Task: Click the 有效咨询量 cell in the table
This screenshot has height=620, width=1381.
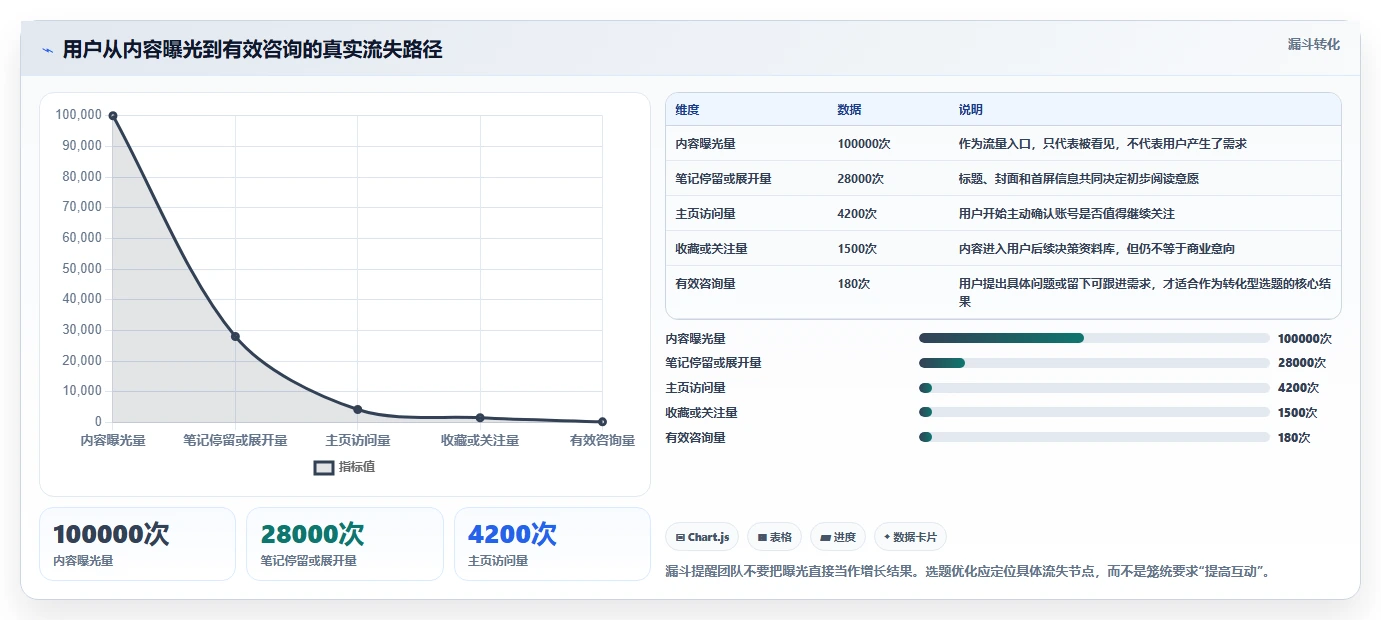Action: tap(706, 284)
